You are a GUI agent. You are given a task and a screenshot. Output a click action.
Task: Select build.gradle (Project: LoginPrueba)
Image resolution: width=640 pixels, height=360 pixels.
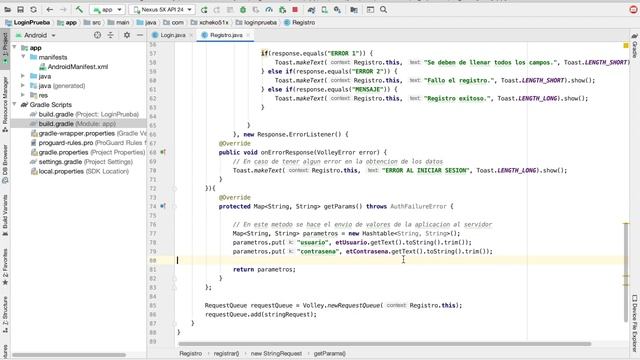84,114
